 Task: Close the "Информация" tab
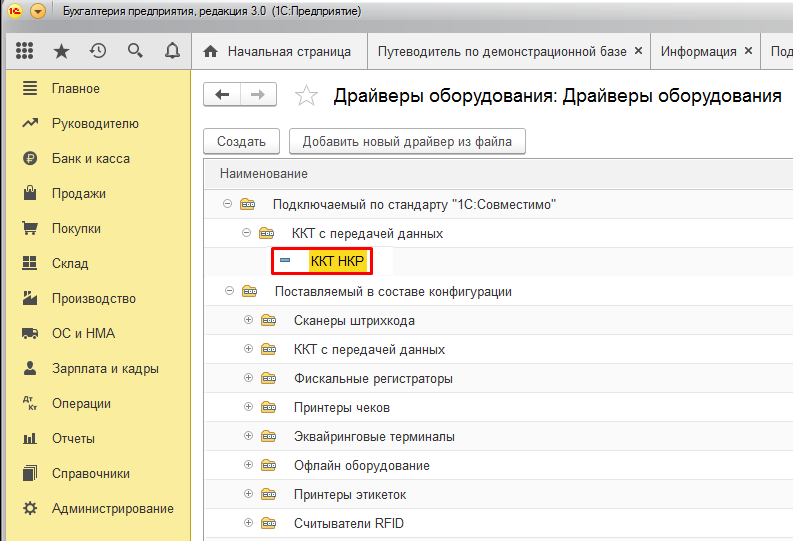point(748,51)
